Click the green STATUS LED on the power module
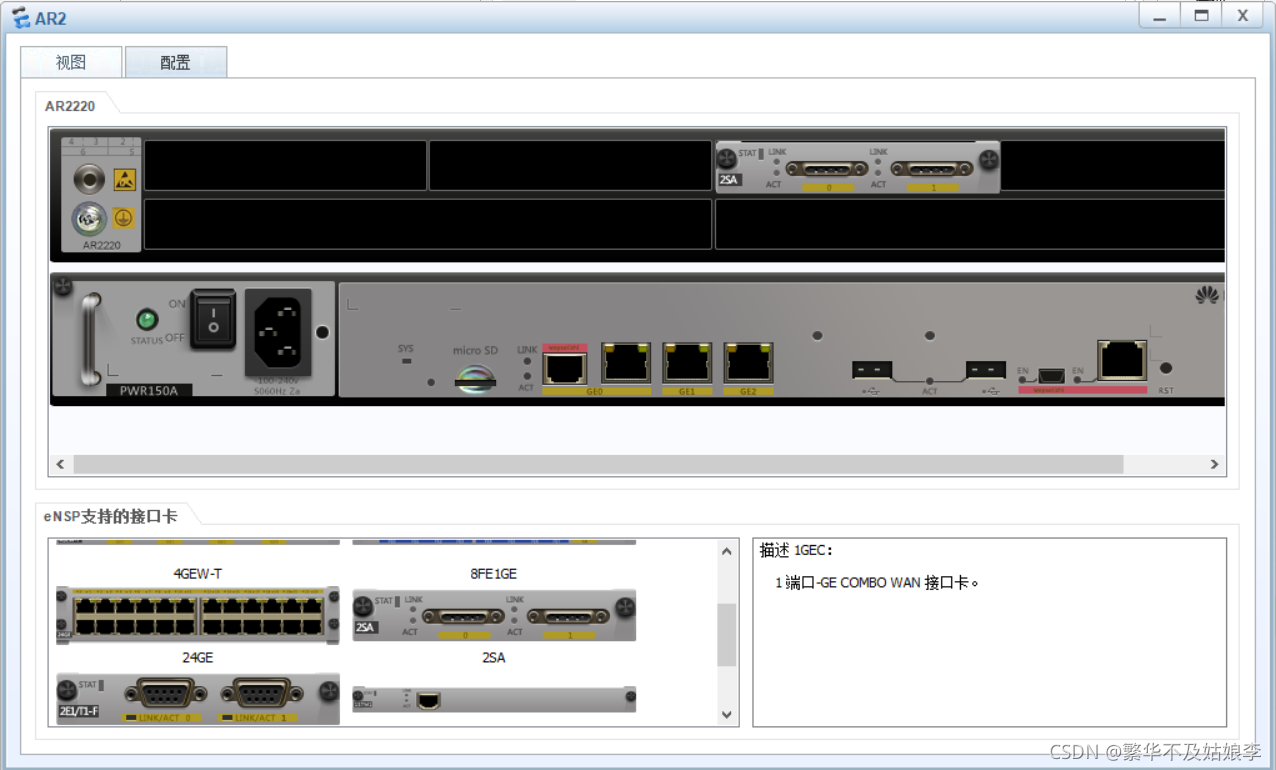1276x770 pixels. pyautogui.click(x=147, y=320)
